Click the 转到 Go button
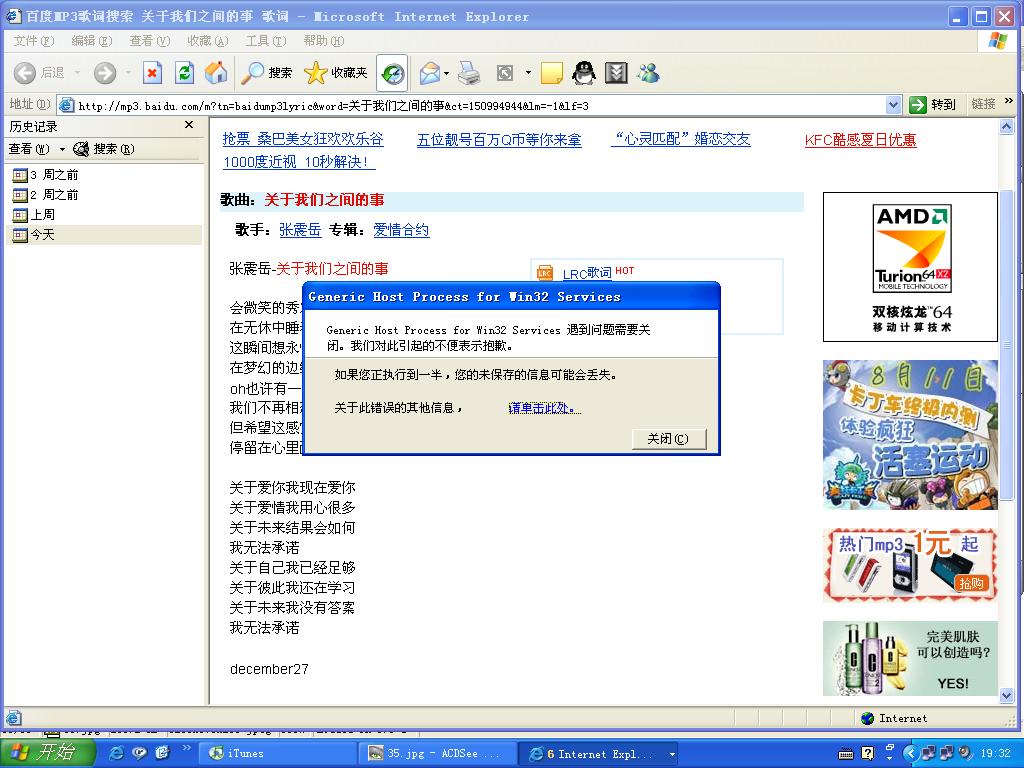Viewport: 1024px width, 768px height. pyautogui.click(x=932, y=104)
